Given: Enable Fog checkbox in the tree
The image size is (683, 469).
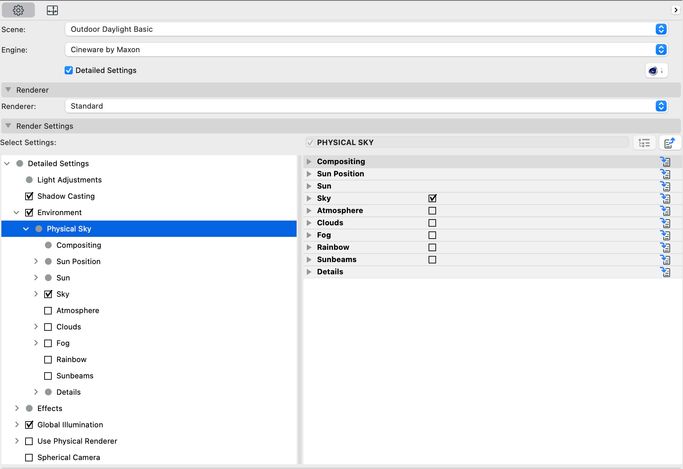Looking at the screenshot, I should tap(48, 343).
